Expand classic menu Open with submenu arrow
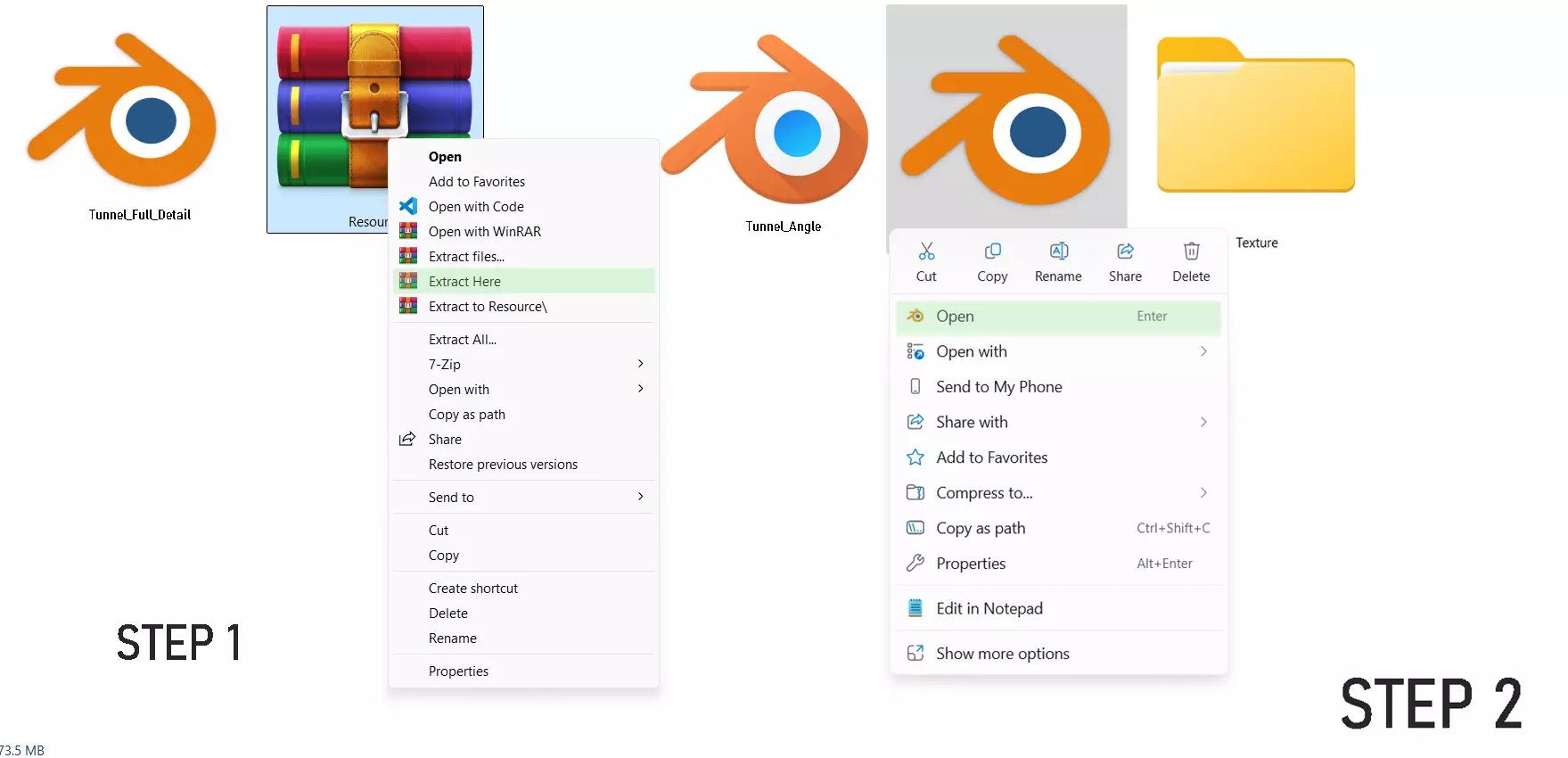This screenshot has width=1568, height=758. (641, 389)
